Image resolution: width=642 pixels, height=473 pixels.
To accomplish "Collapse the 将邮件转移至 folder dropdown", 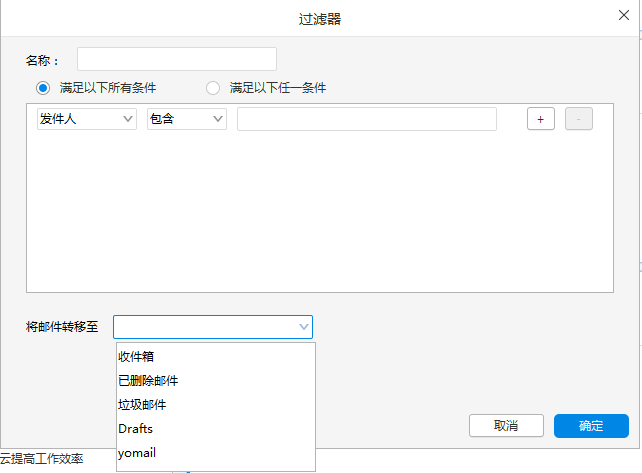I will (x=303, y=327).
